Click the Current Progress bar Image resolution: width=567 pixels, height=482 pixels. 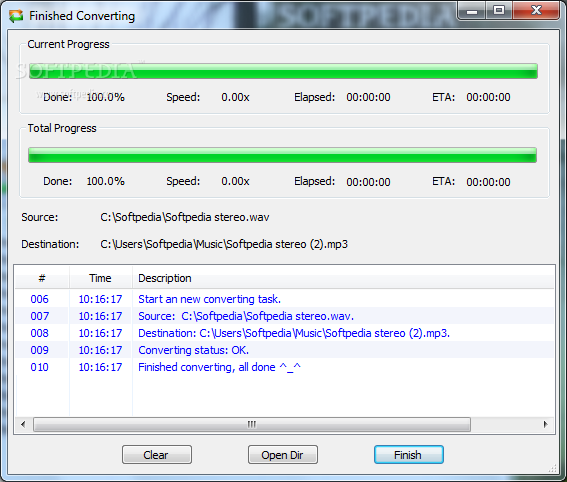283,71
